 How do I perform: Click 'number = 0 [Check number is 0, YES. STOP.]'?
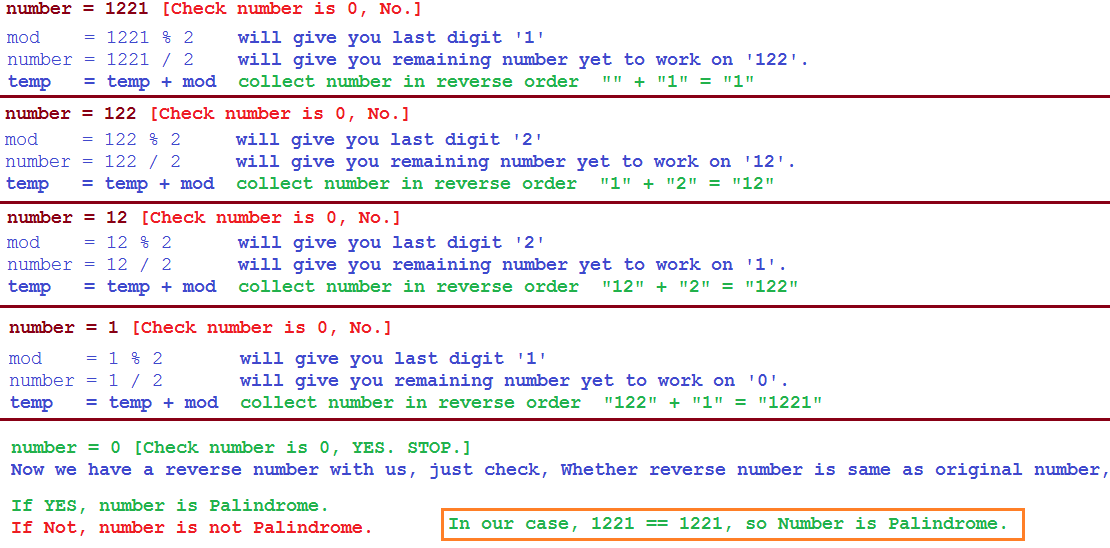click(x=241, y=447)
